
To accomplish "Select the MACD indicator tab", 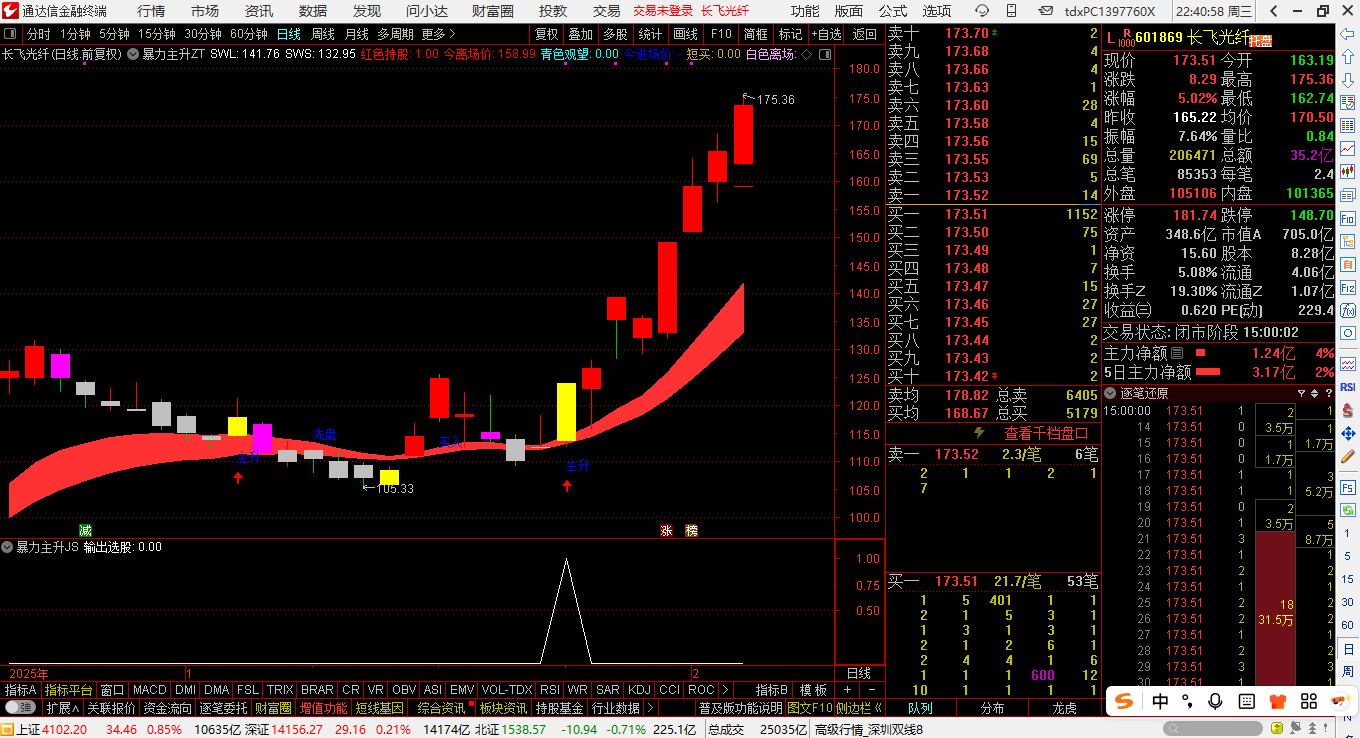I will pos(150,690).
